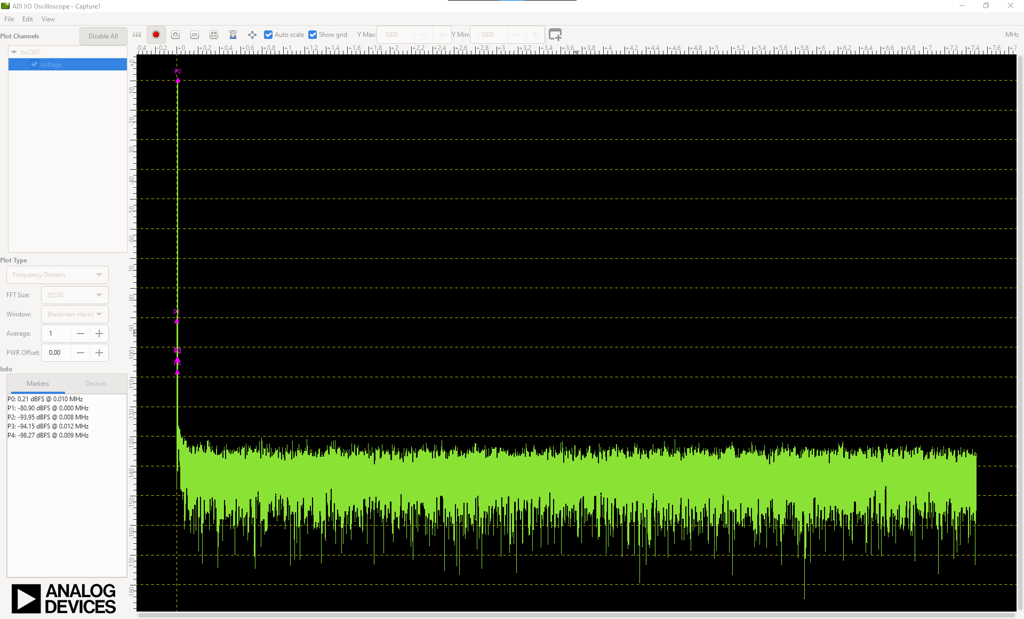
Task: Click the Y Min input field
Action: tap(489, 35)
